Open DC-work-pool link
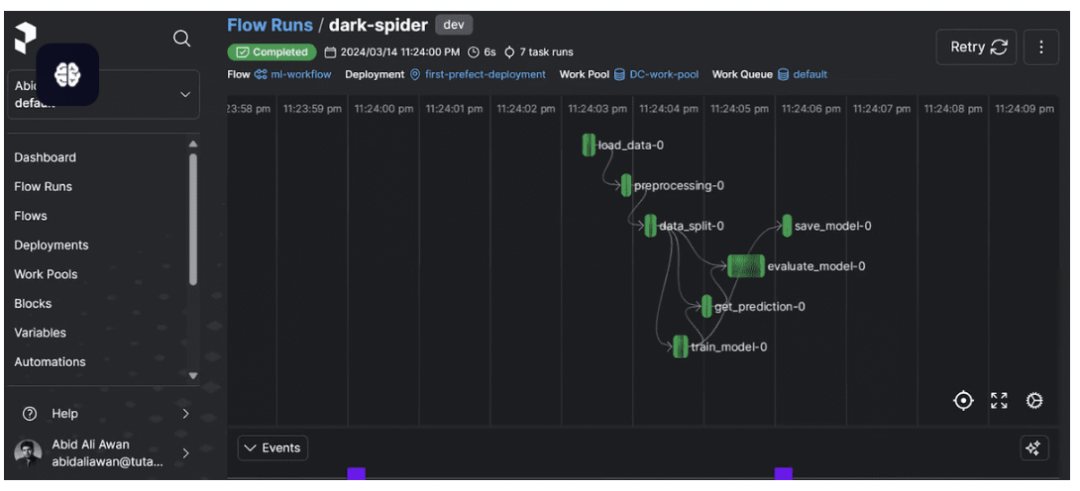The image size is (1080, 491). [664, 74]
